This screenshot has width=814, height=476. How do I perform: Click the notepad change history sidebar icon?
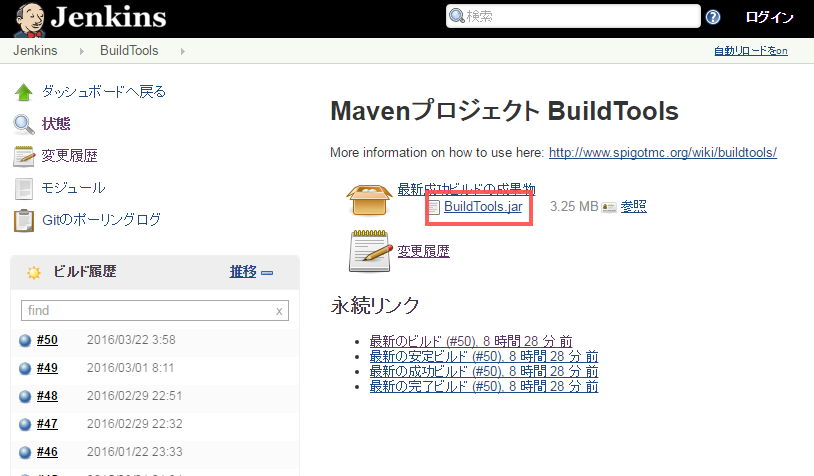point(23,156)
